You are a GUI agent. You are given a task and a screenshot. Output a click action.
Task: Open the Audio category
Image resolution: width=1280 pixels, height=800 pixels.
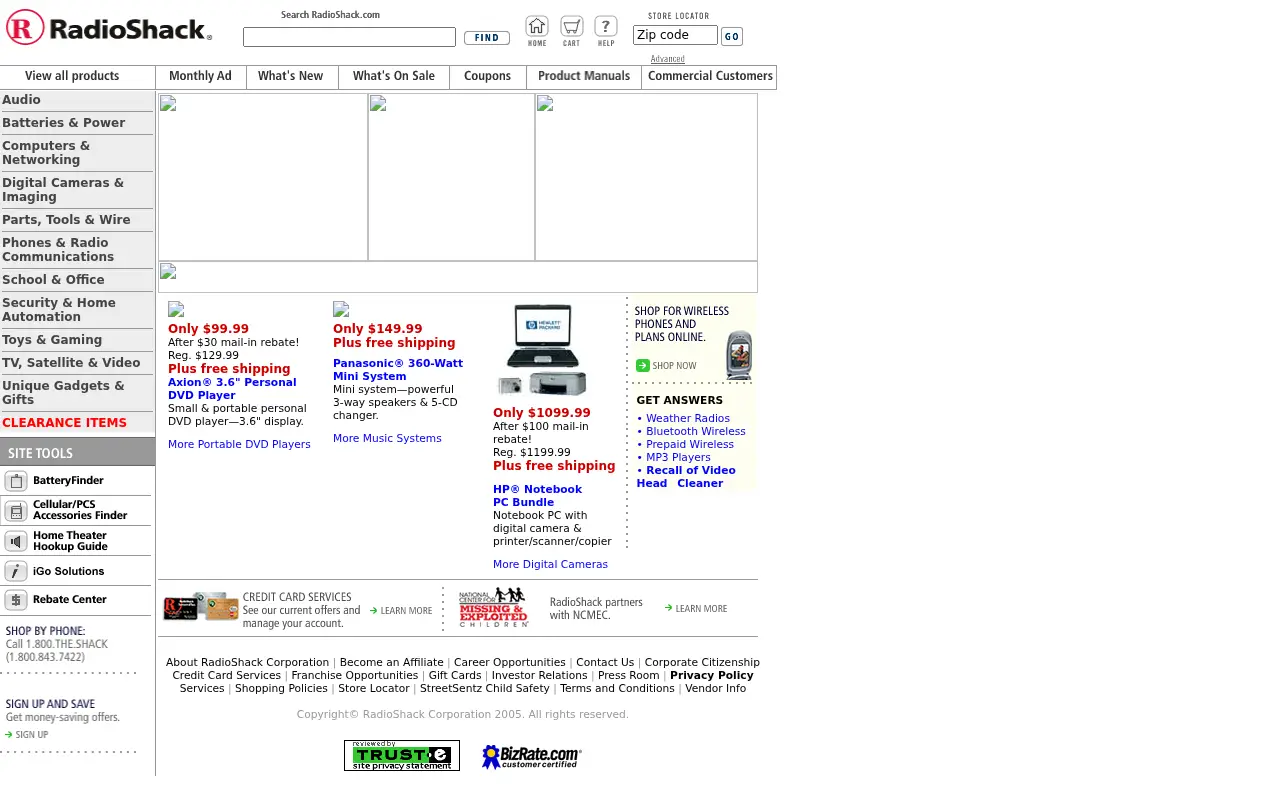pyautogui.click(x=21, y=100)
